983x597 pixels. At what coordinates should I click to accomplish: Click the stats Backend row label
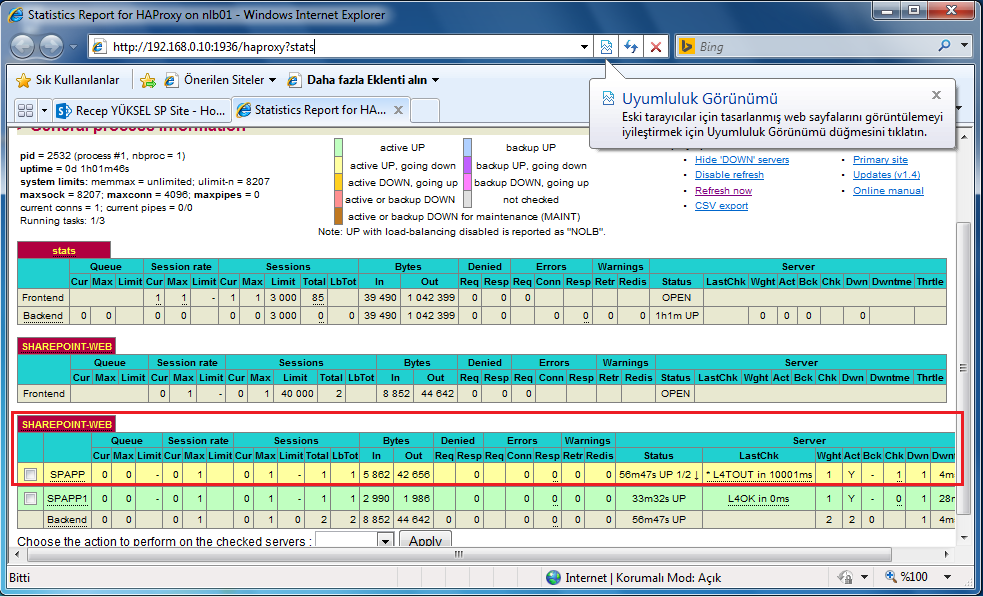coord(43,315)
